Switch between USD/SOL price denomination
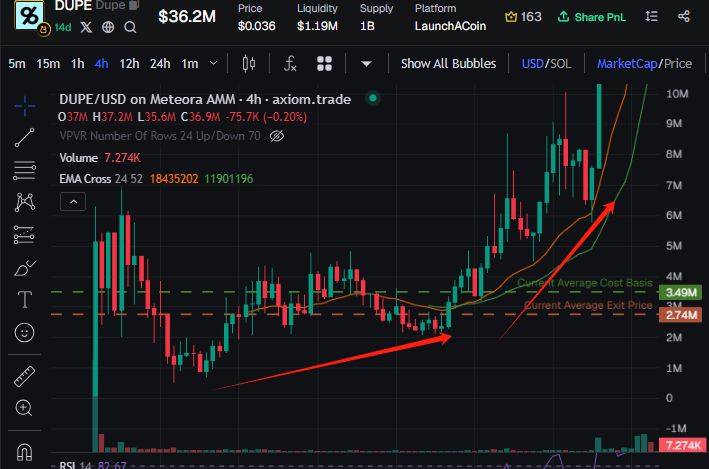This screenshot has width=709, height=469. pos(546,64)
